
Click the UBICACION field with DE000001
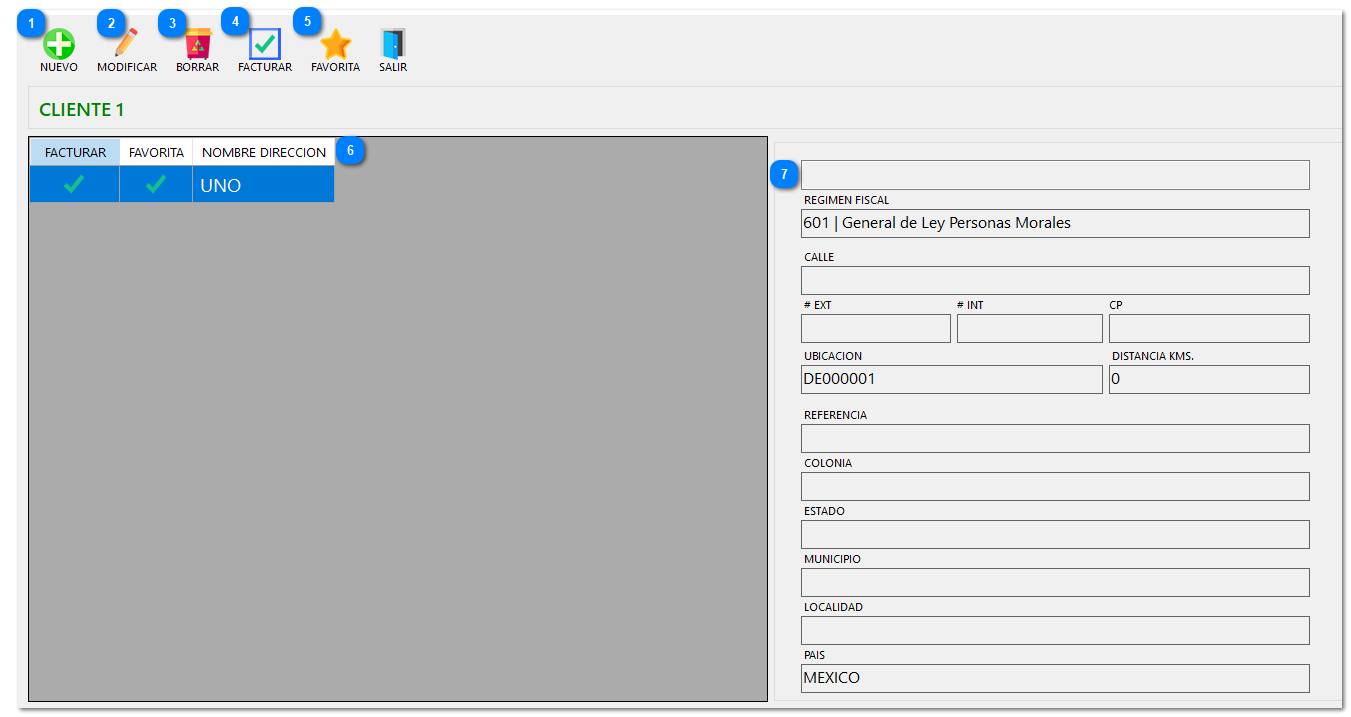pos(950,379)
